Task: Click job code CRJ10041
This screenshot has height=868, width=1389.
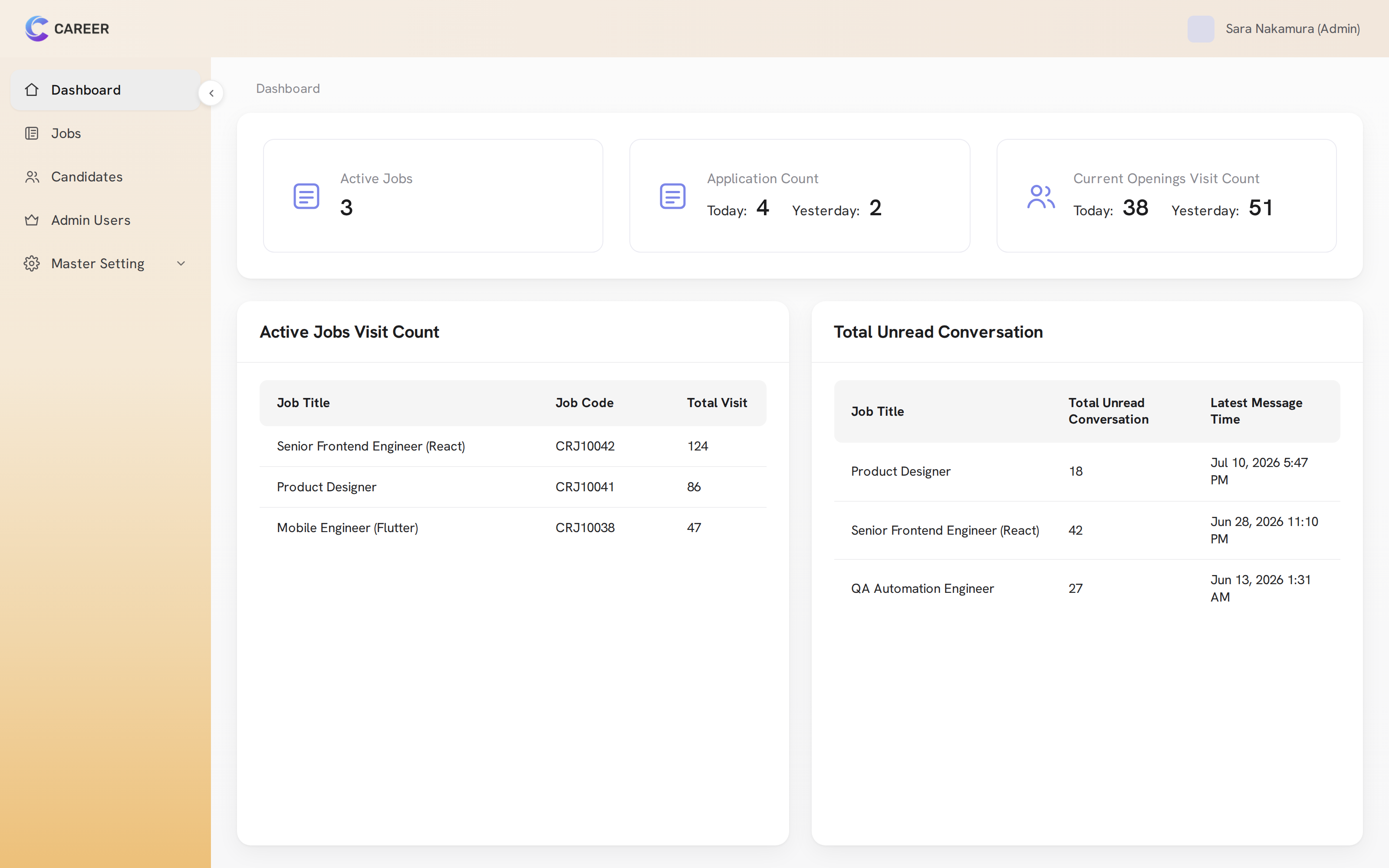Action: (x=585, y=487)
